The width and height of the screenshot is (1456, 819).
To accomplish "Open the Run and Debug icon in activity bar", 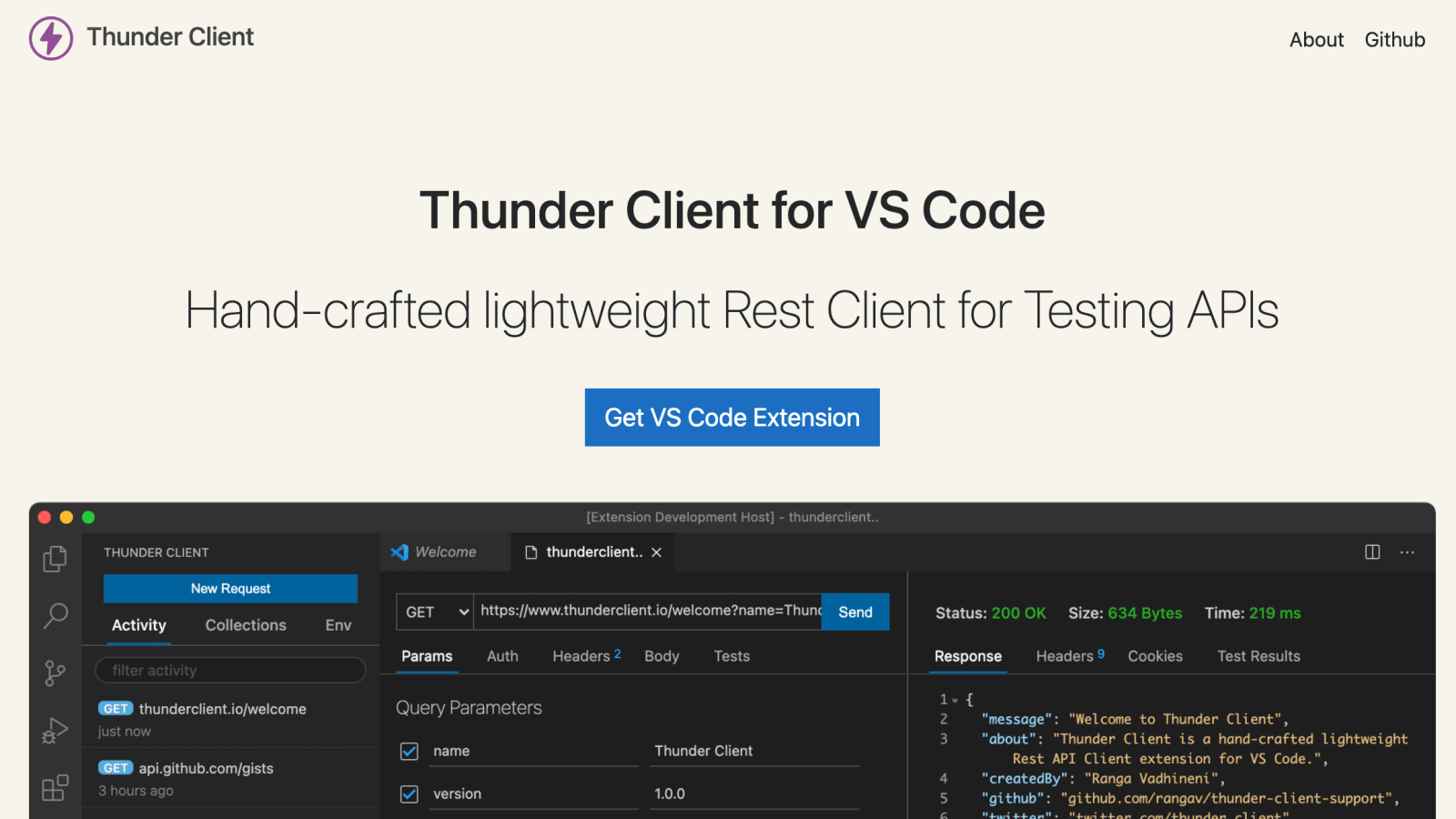I will click(55, 730).
